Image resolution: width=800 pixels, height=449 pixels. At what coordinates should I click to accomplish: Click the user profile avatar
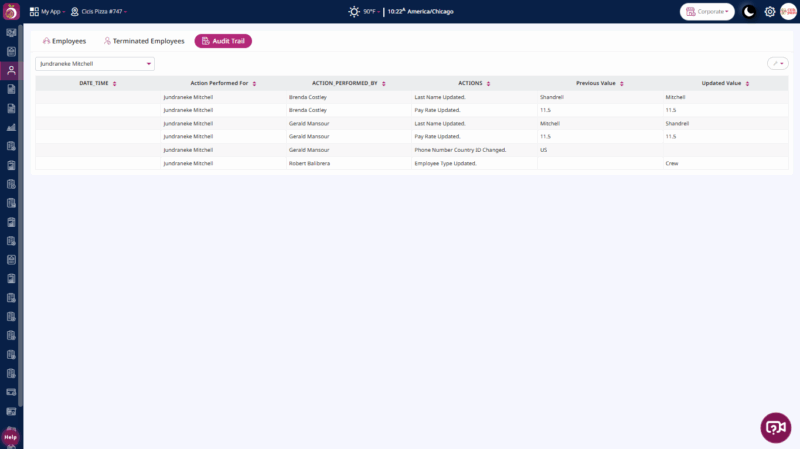pos(788,12)
